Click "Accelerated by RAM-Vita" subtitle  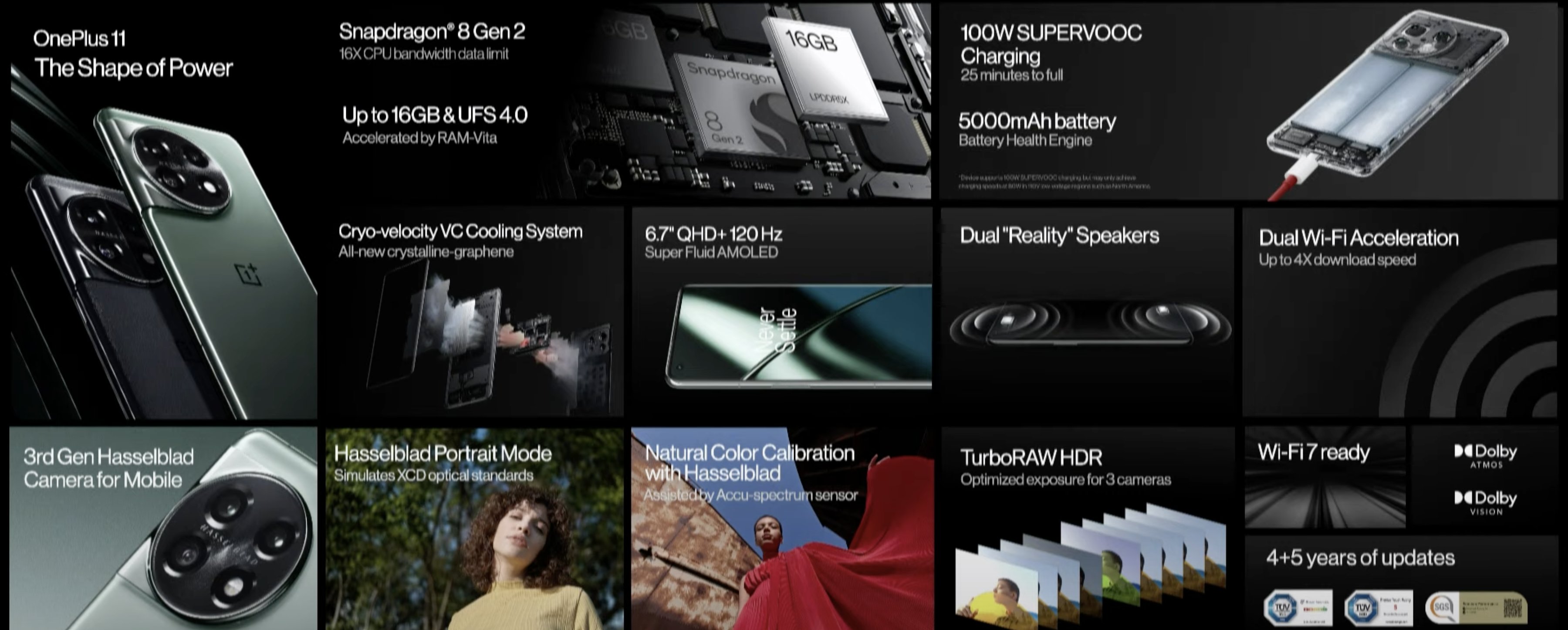419,138
